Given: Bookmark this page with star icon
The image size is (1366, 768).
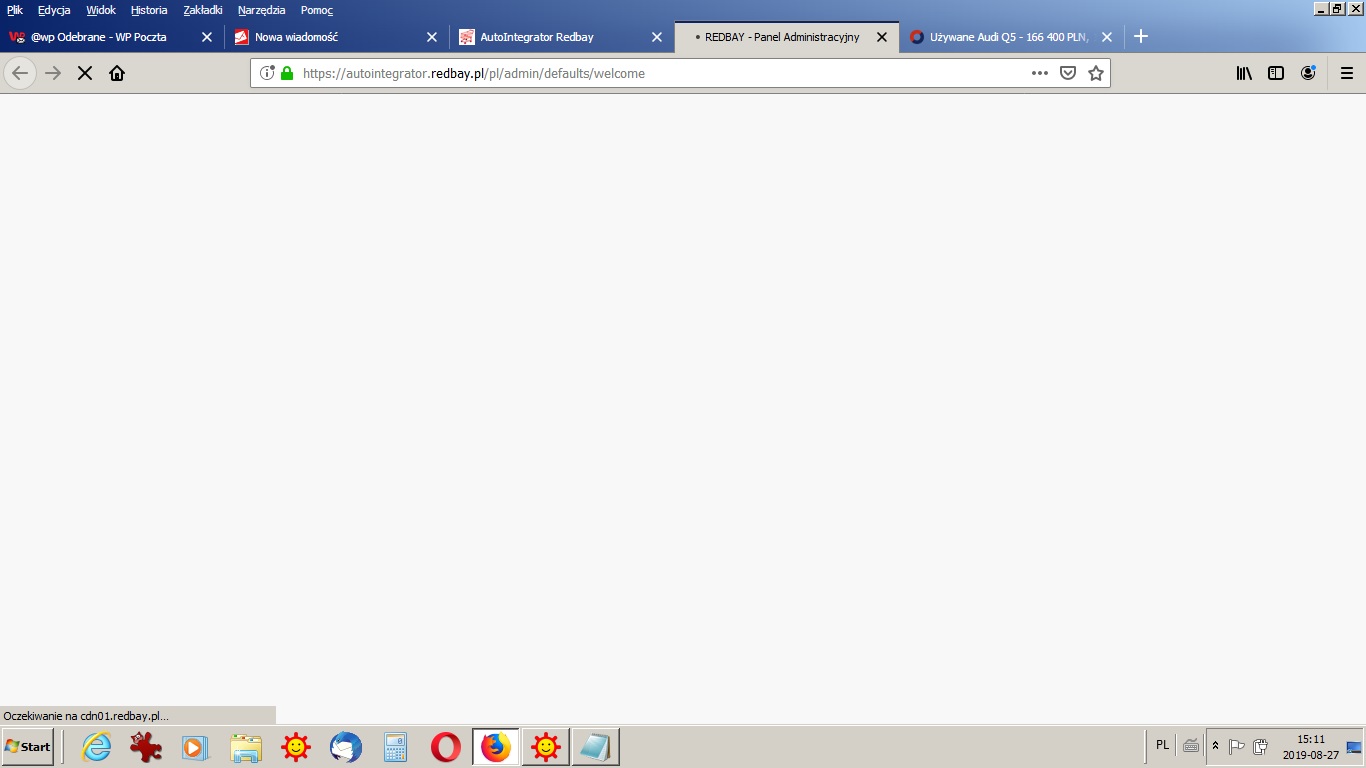Looking at the screenshot, I should pyautogui.click(x=1096, y=73).
